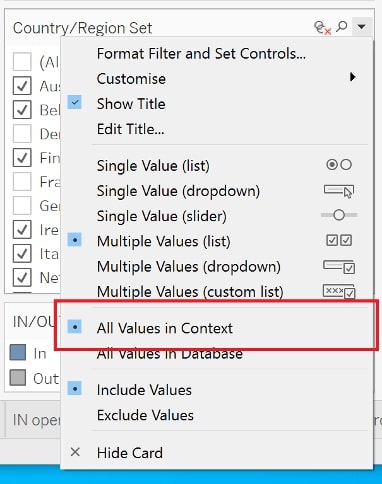Open Format Filter and Set Controls
Image resolution: width=382 pixels, height=484 pixels.
(x=201, y=54)
